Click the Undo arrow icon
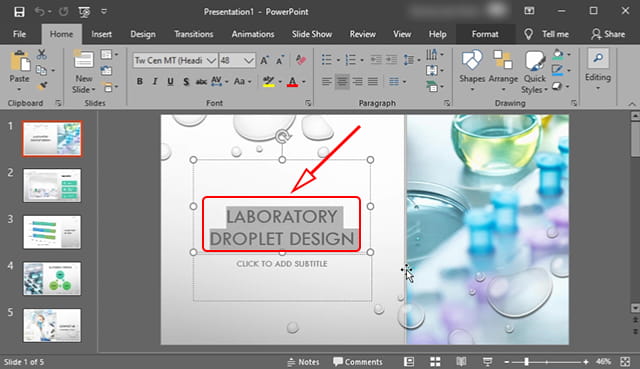This screenshot has width=640, height=369. click(x=40, y=11)
